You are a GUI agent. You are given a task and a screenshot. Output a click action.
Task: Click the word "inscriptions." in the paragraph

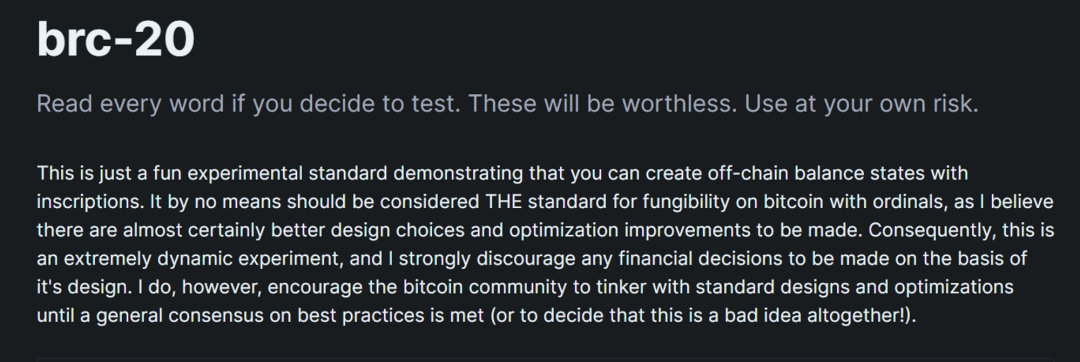click(90, 202)
